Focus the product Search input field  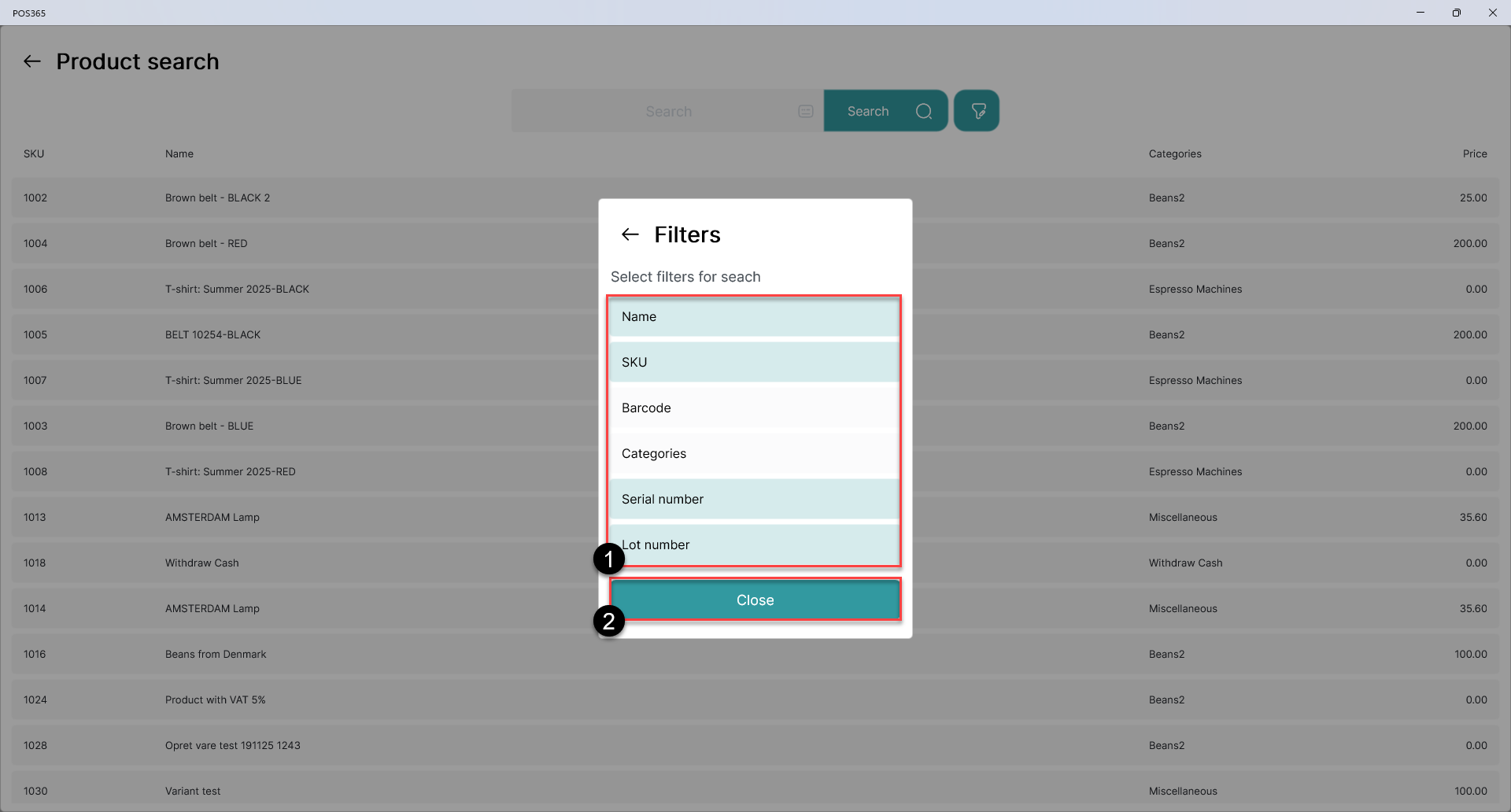667,111
